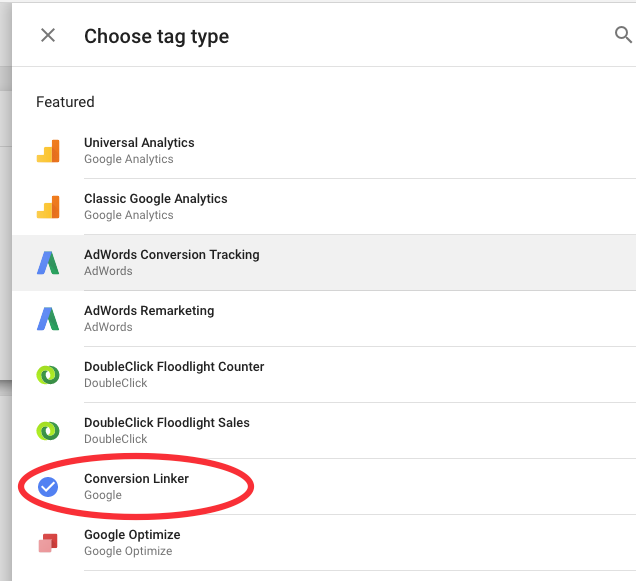Open the tag type search
This screenshot has height=581, width=636.
click(x=623, y=34)
